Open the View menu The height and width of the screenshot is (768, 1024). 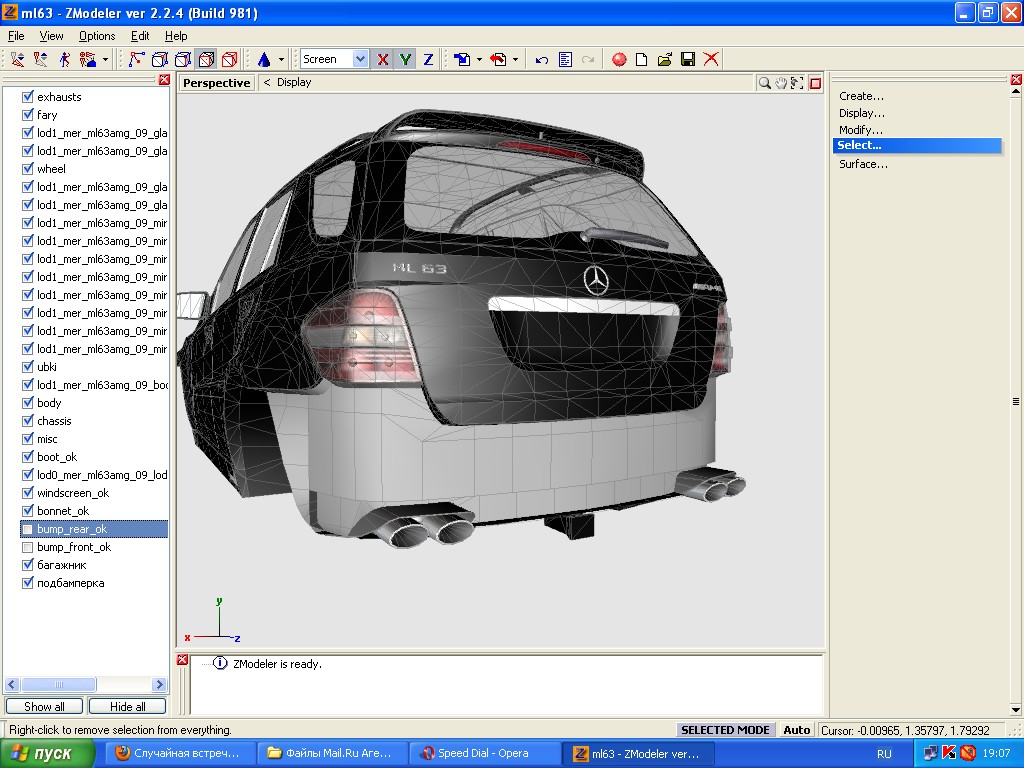[51, 36]
